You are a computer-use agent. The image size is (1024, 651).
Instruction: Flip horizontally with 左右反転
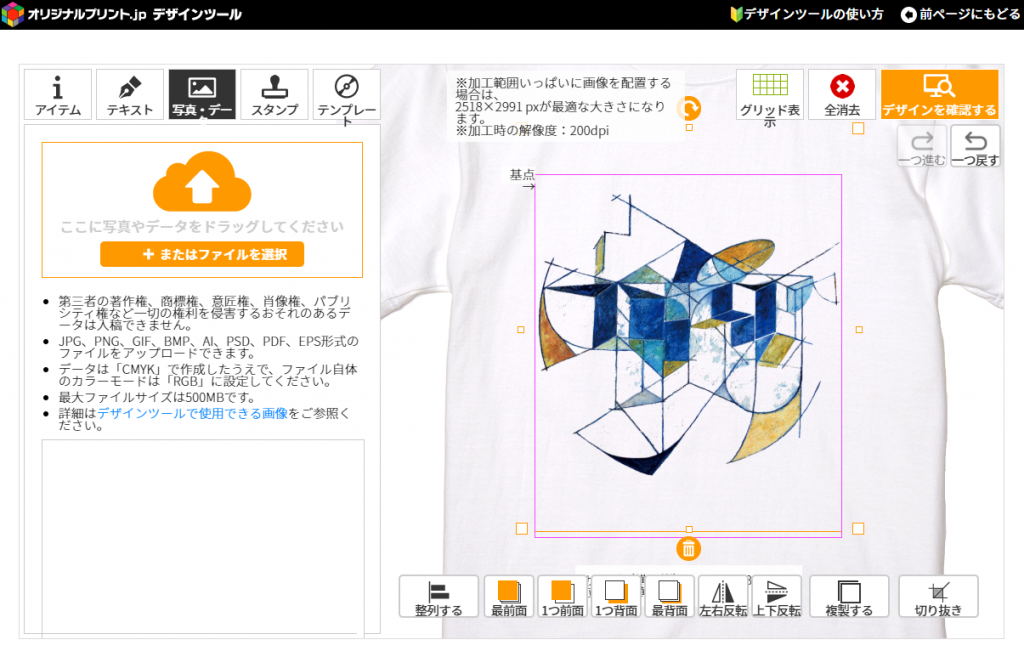pos(723,596)
